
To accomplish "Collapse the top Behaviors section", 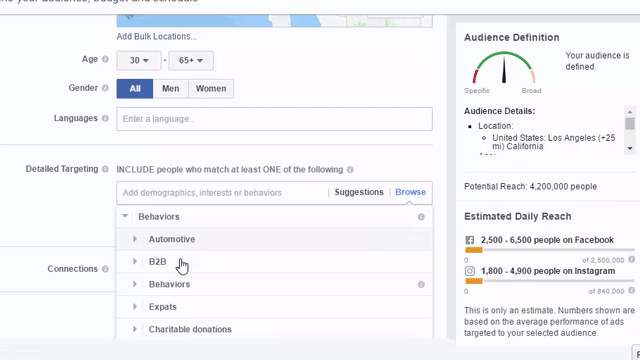I will [x=125, y=216].
